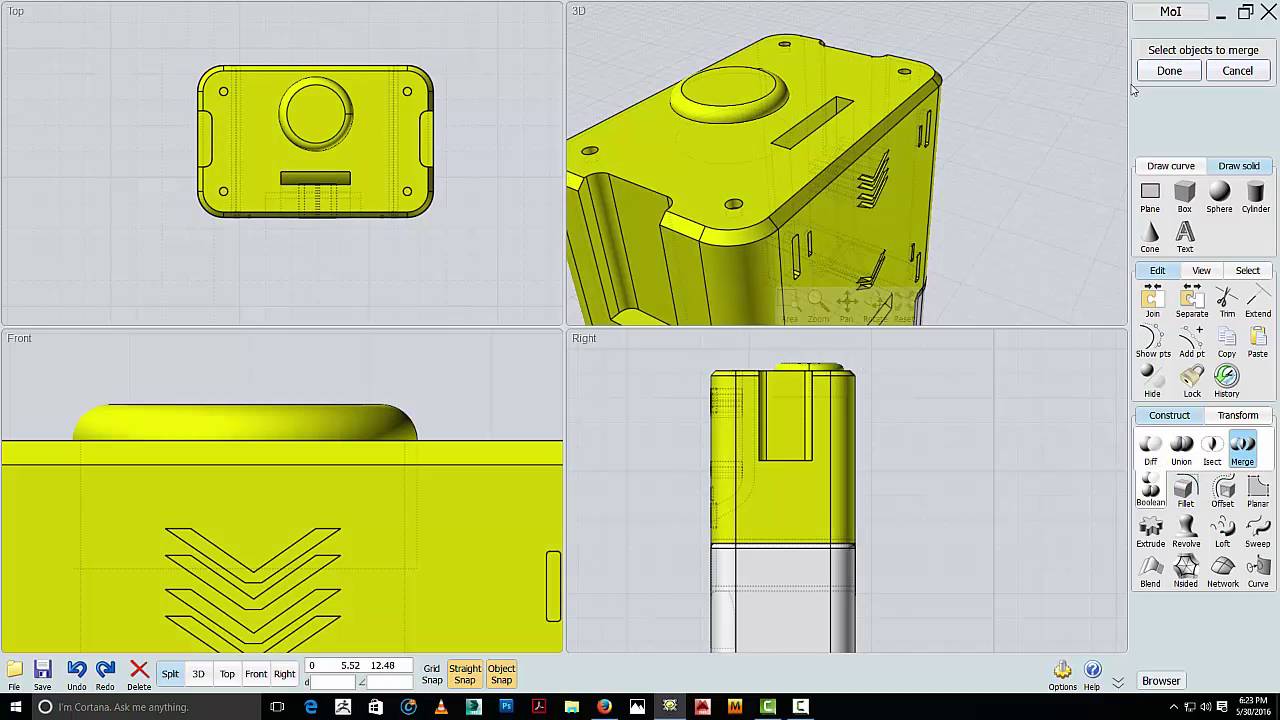1280x720 pixels.
Task: Toggle Straight Snap off
Action: (465, 674)
